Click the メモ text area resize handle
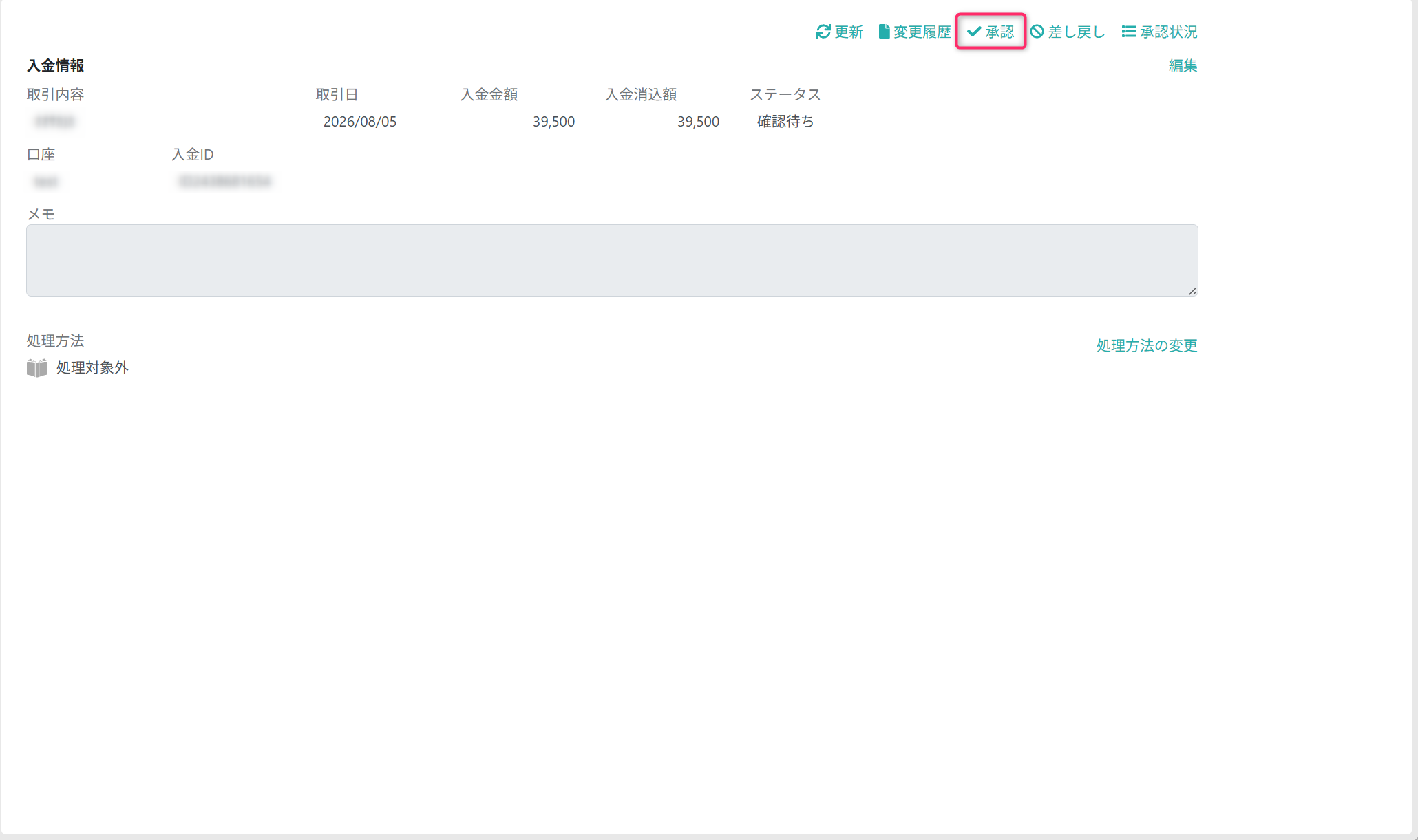This screenshot has width=1418, height=840. 1192,291
